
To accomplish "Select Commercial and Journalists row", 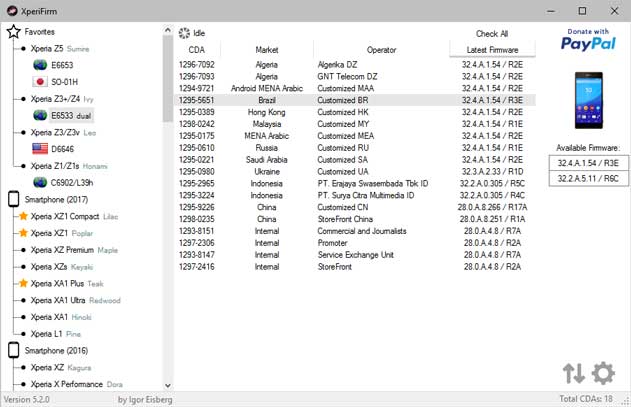I will click(x=355, y=231).
